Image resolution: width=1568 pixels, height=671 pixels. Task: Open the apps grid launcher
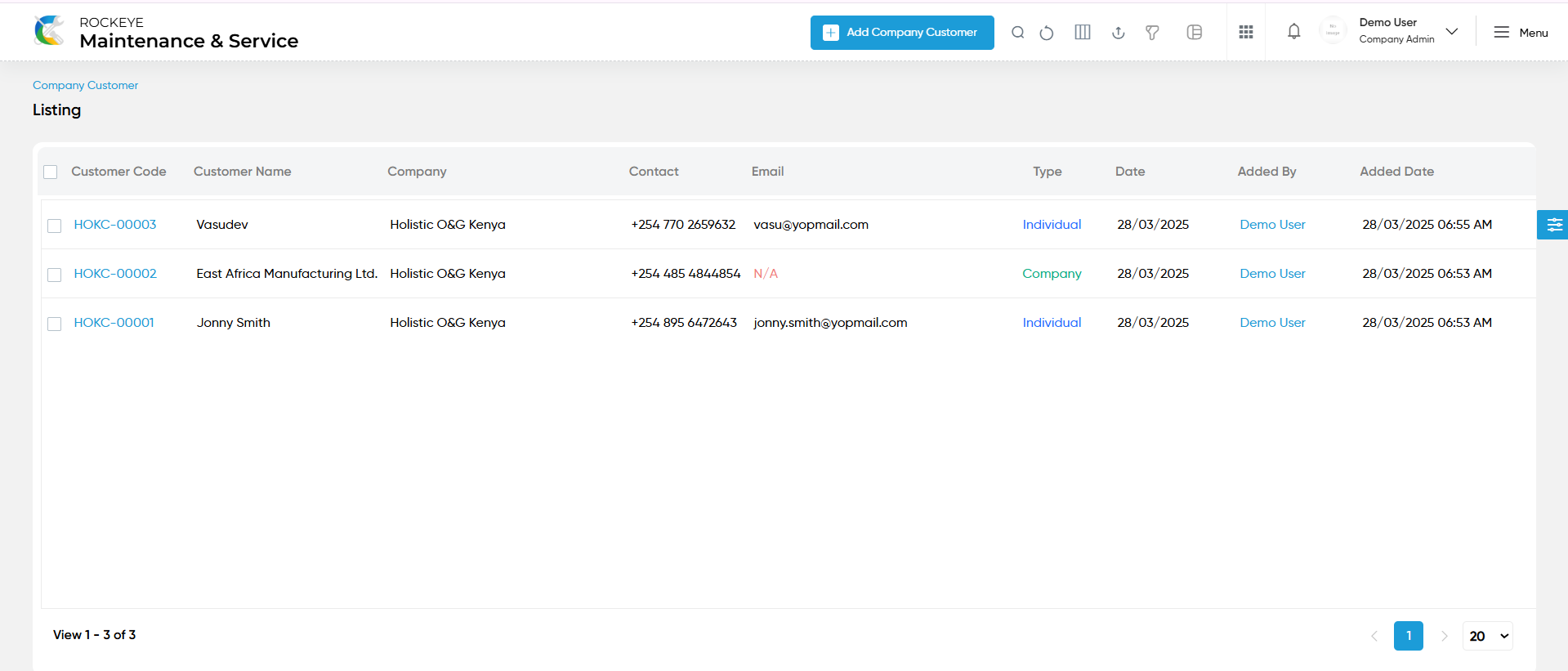coord(1246,32)
